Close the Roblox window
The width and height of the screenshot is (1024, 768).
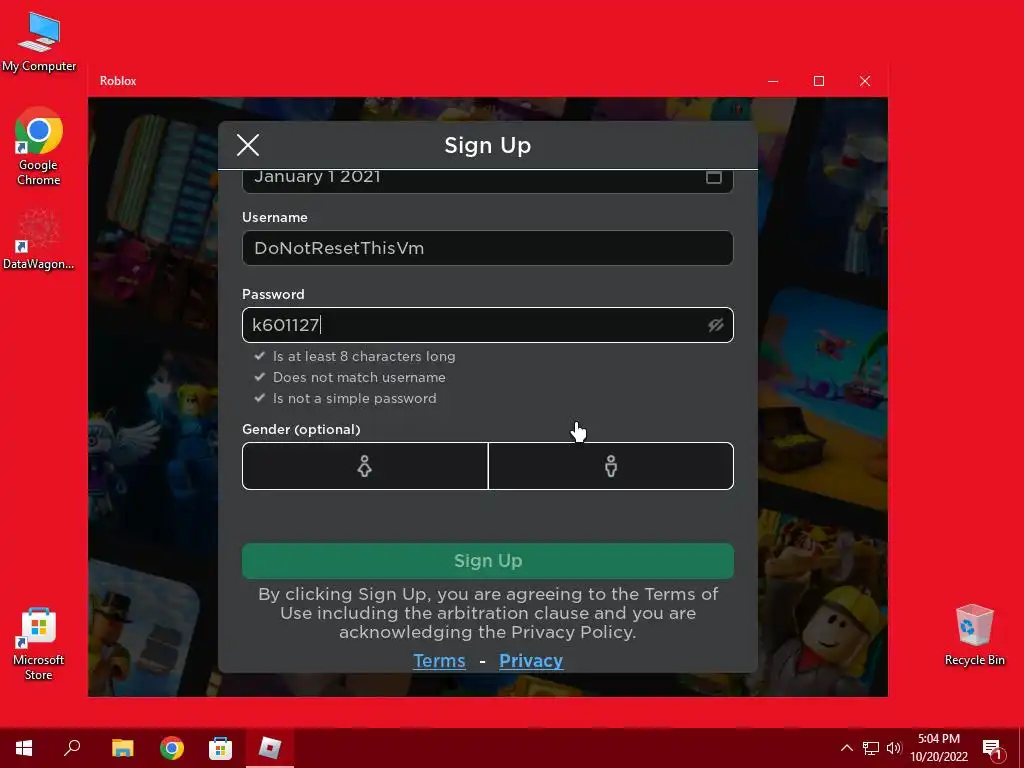click(x=865, y=81)
